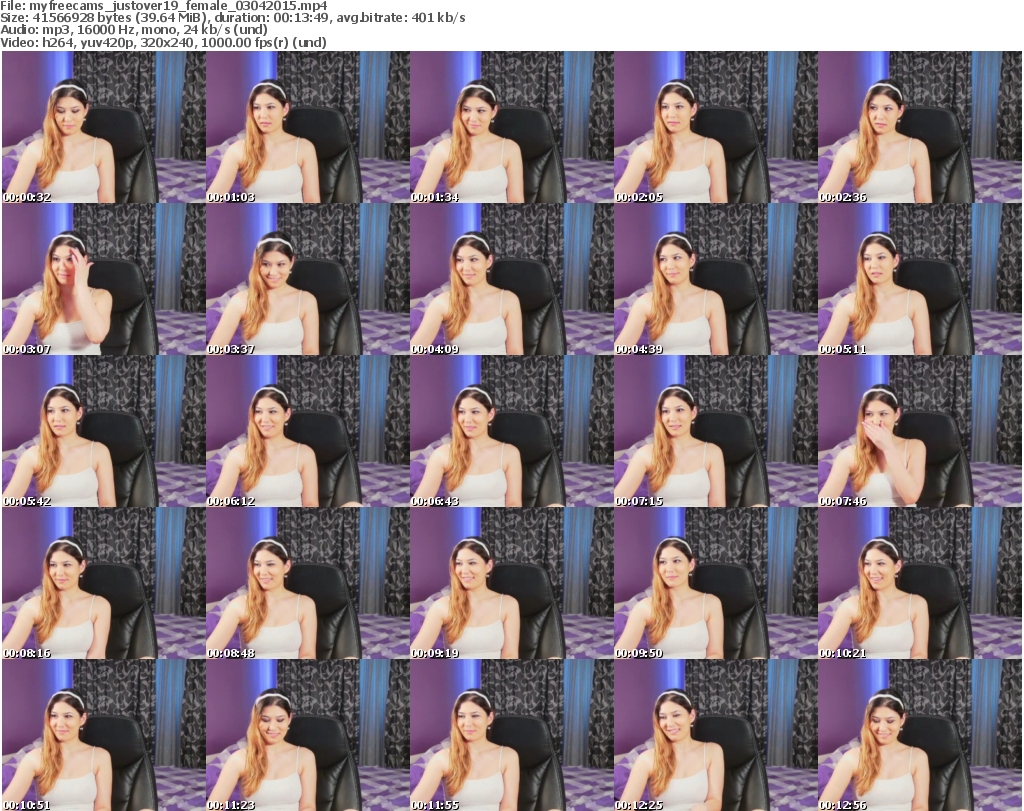Click the File name line in header
The width and height of the screenshot is (1024, 811).
pyautogui.click(x=164, y=6)
